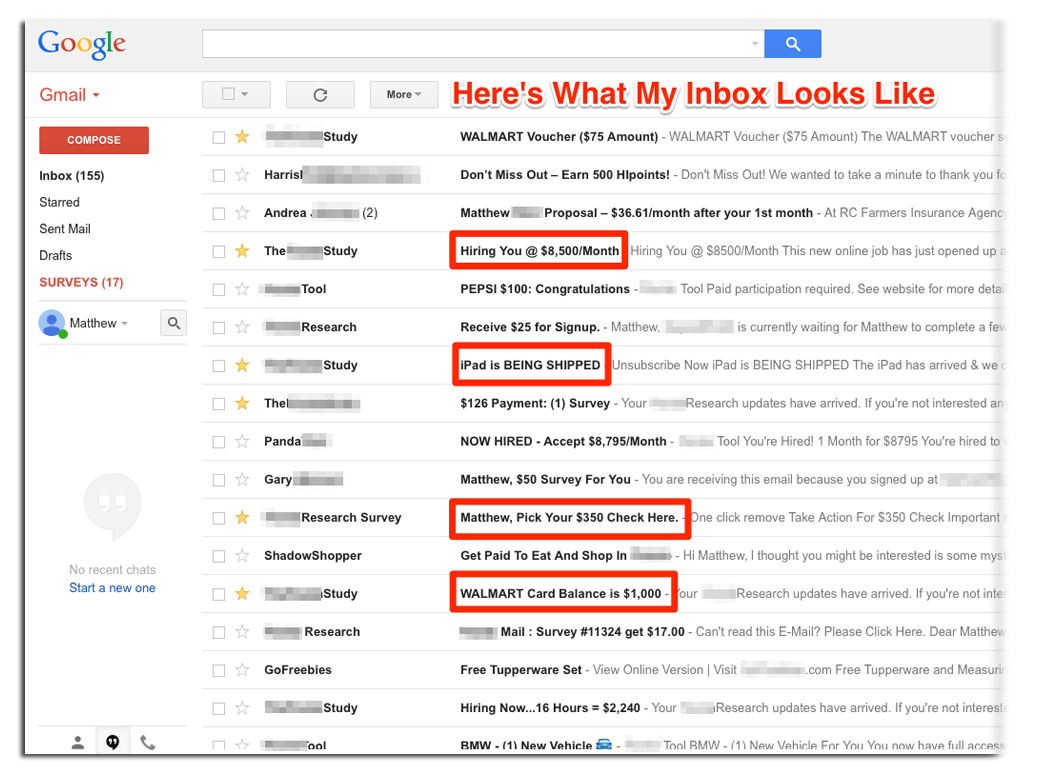The height and width of the screenshot is (772, 1038).
Task: Go to the SURVEYS (17) label
Action: click(x=81, y=283)
